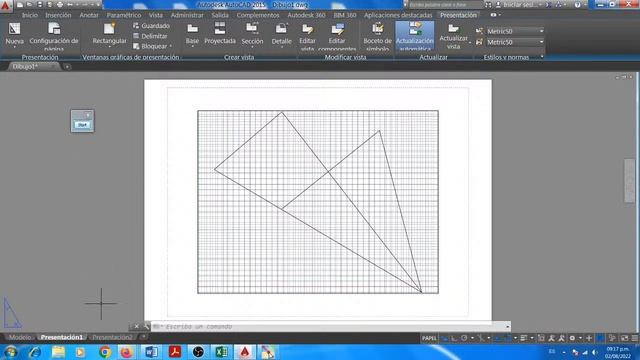The image size is (640, 360).
Task: Click Quick Access print icon
Action: (x=60, y=5)
